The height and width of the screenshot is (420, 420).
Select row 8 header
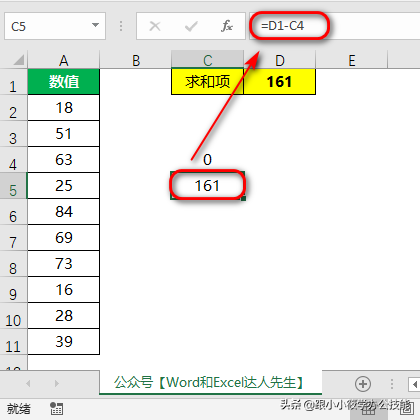tap(13, 264)
